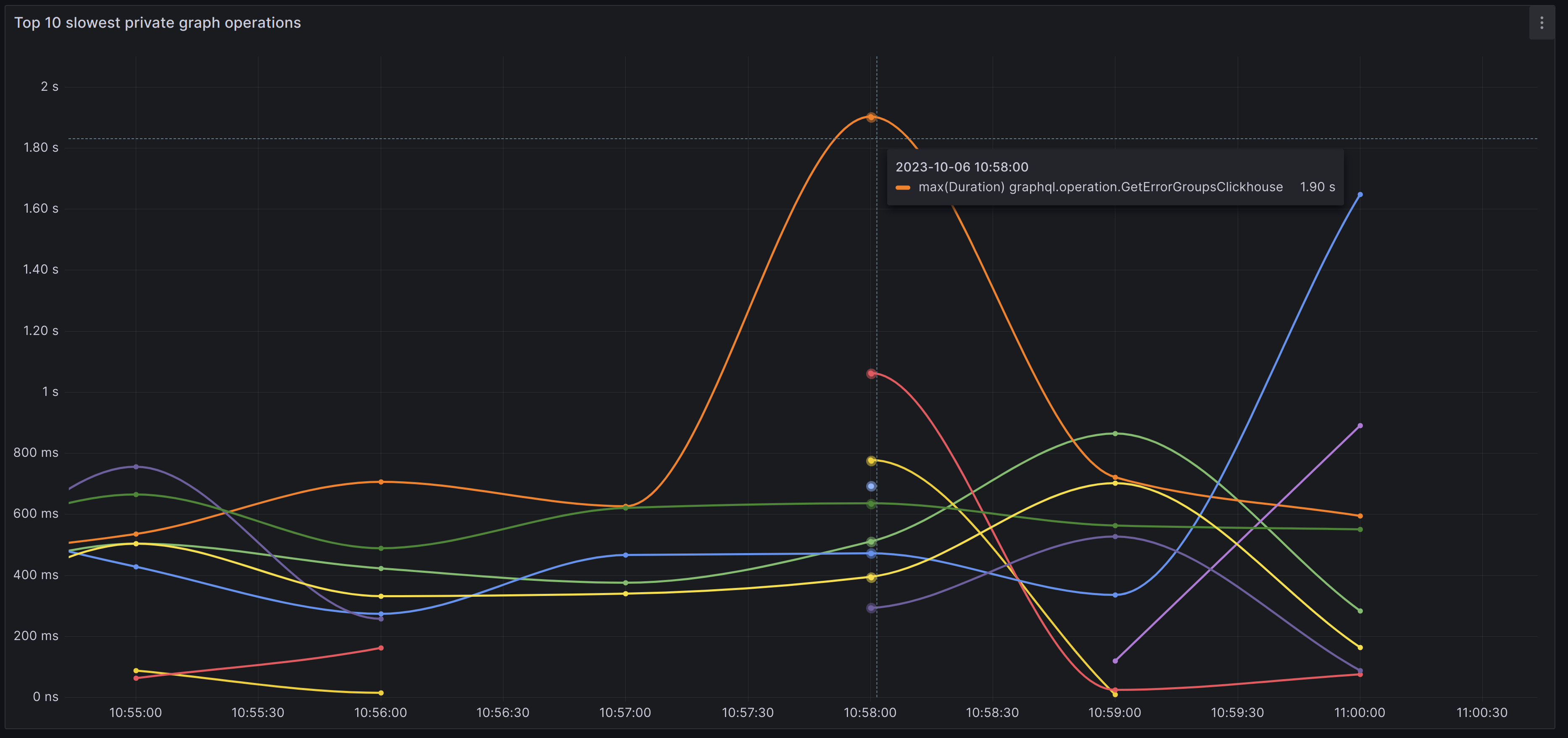Image resolution: width=1568 pixels, height=738 pixels.
Task: Select the isolated light blue point near 700 ms at 10:58:00
Action: [871, 486]
